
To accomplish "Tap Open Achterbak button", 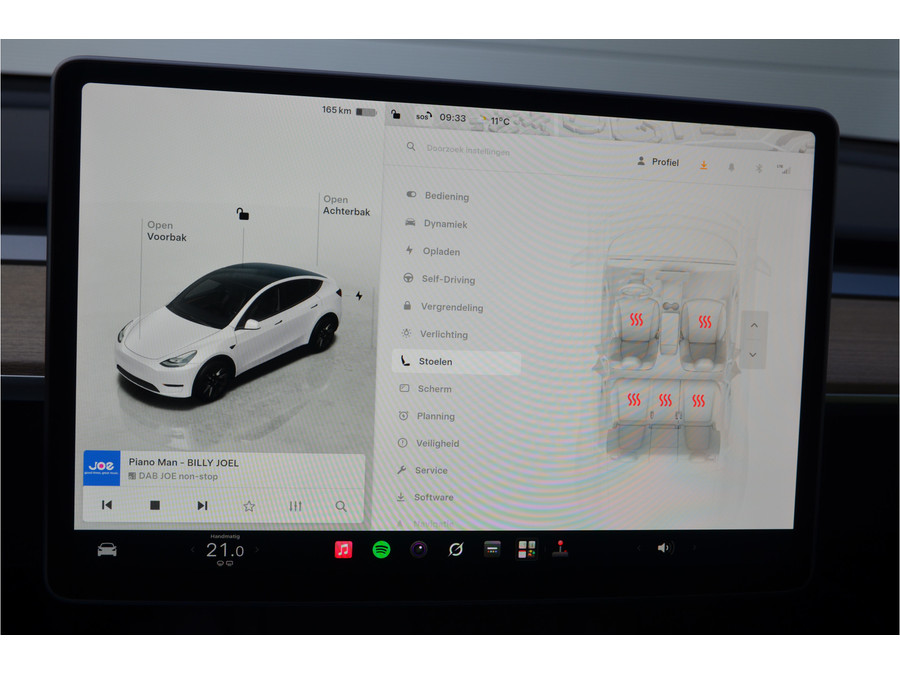I will point(346,205).
